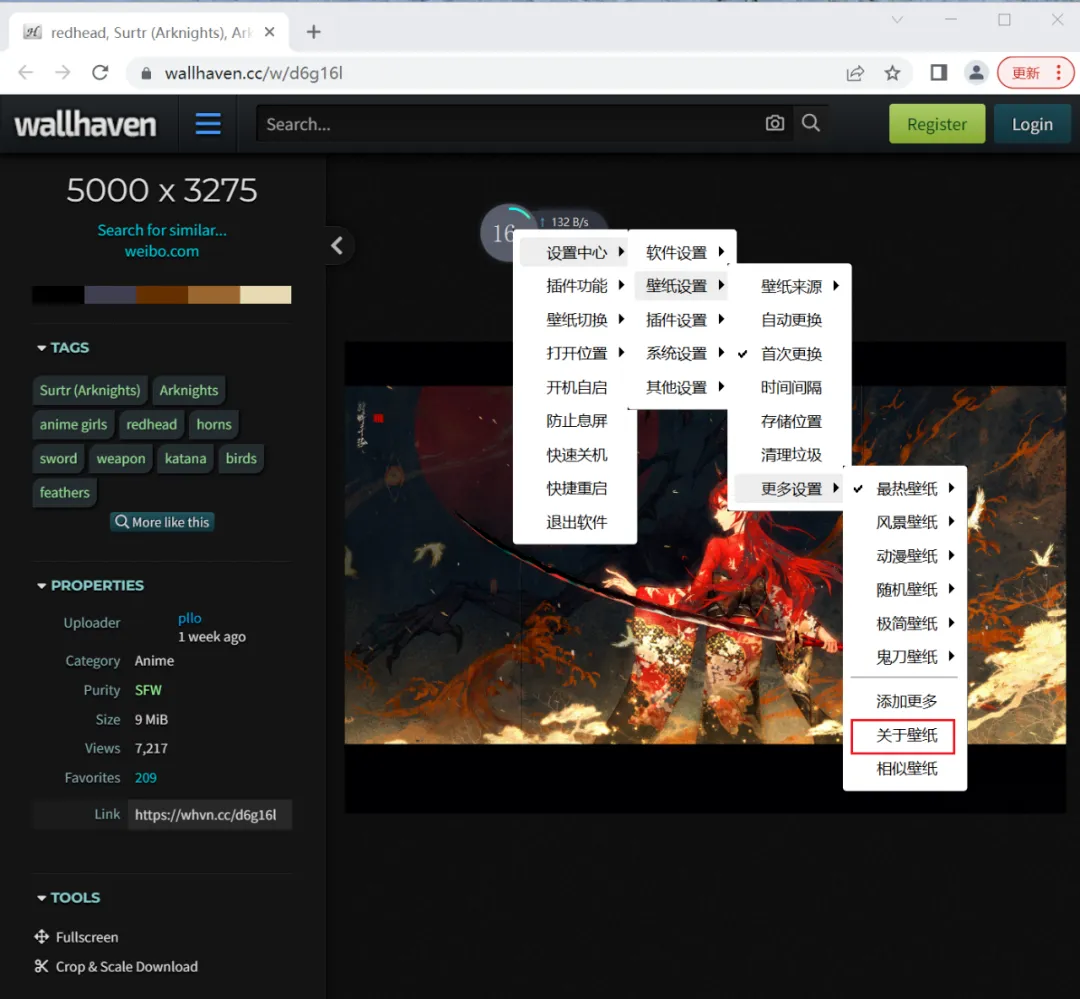Click the camera image search icon
The height and width of the screenshot is (999, 1080).
(x=775, y=123)
